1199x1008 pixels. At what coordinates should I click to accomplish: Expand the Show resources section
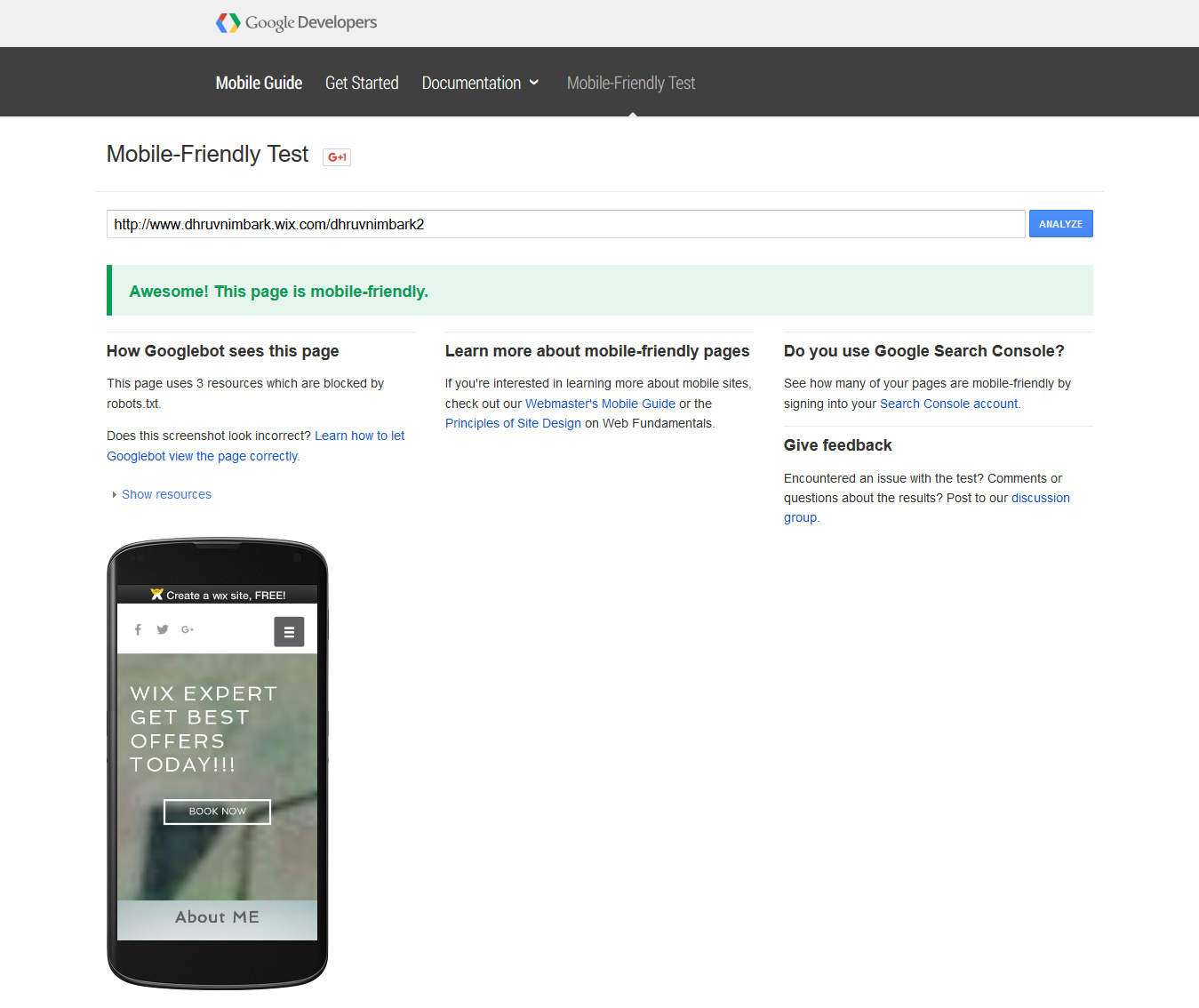coord(162,494)
